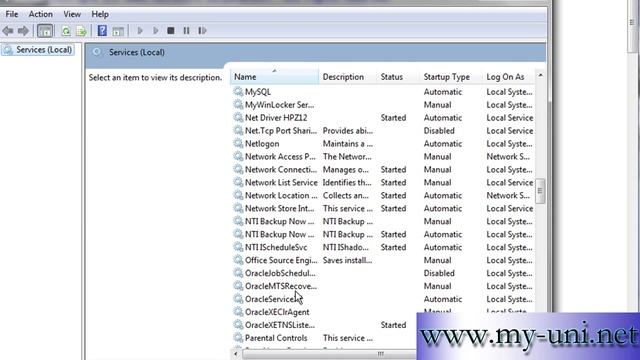Select the Net.Tcp Port Shari... service
The height and width of the screenshot is (360, 640).
coord(280,131)
